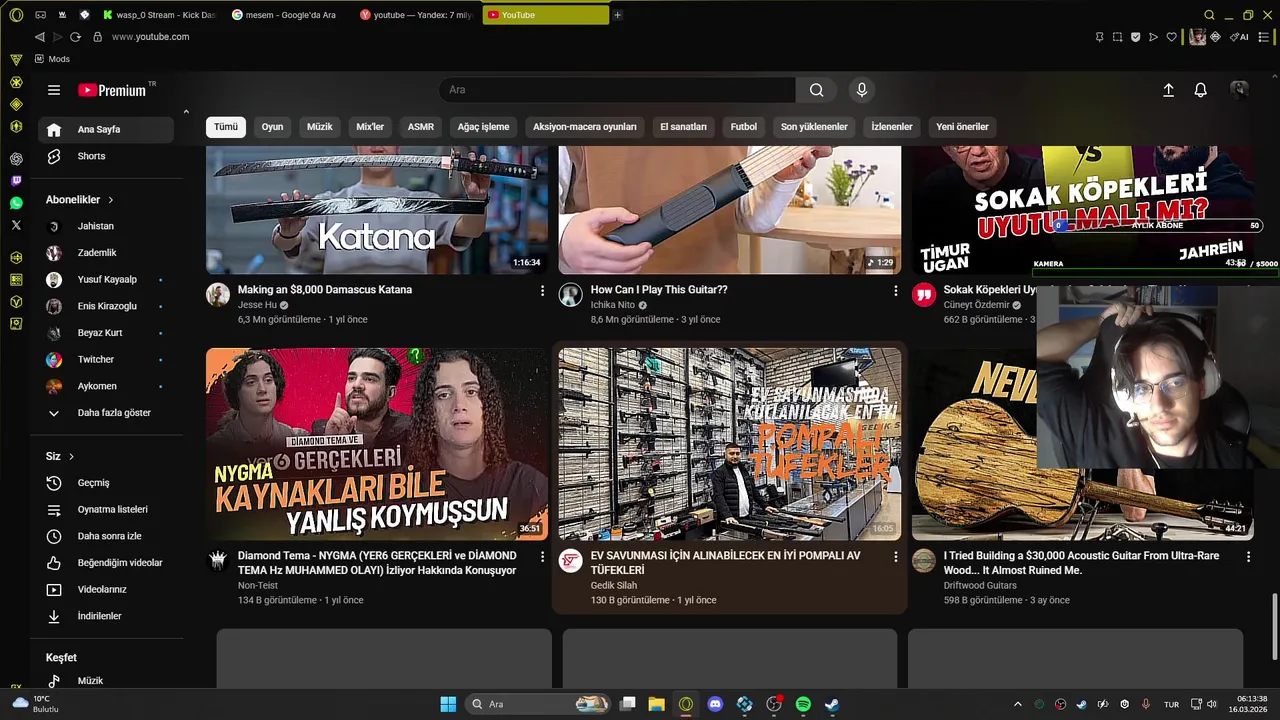This screenshot has width=1280, height=720.
Task: Open Jesse Hu channel name link
Action: tap(257, 305)
